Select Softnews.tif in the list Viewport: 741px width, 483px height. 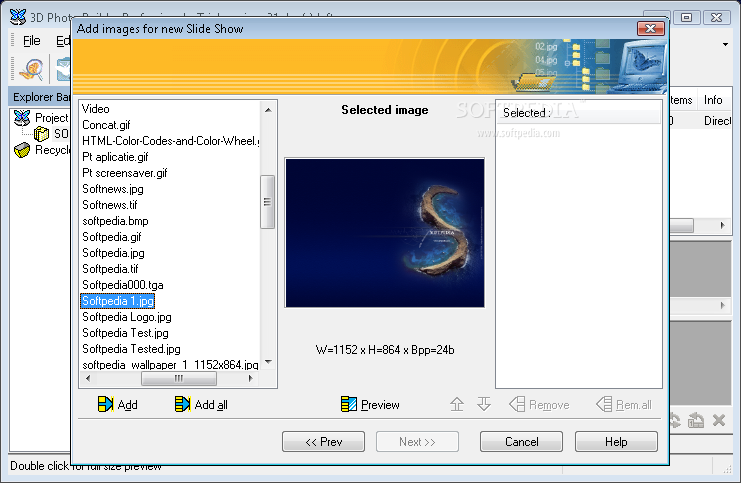[x=110, y=205]
